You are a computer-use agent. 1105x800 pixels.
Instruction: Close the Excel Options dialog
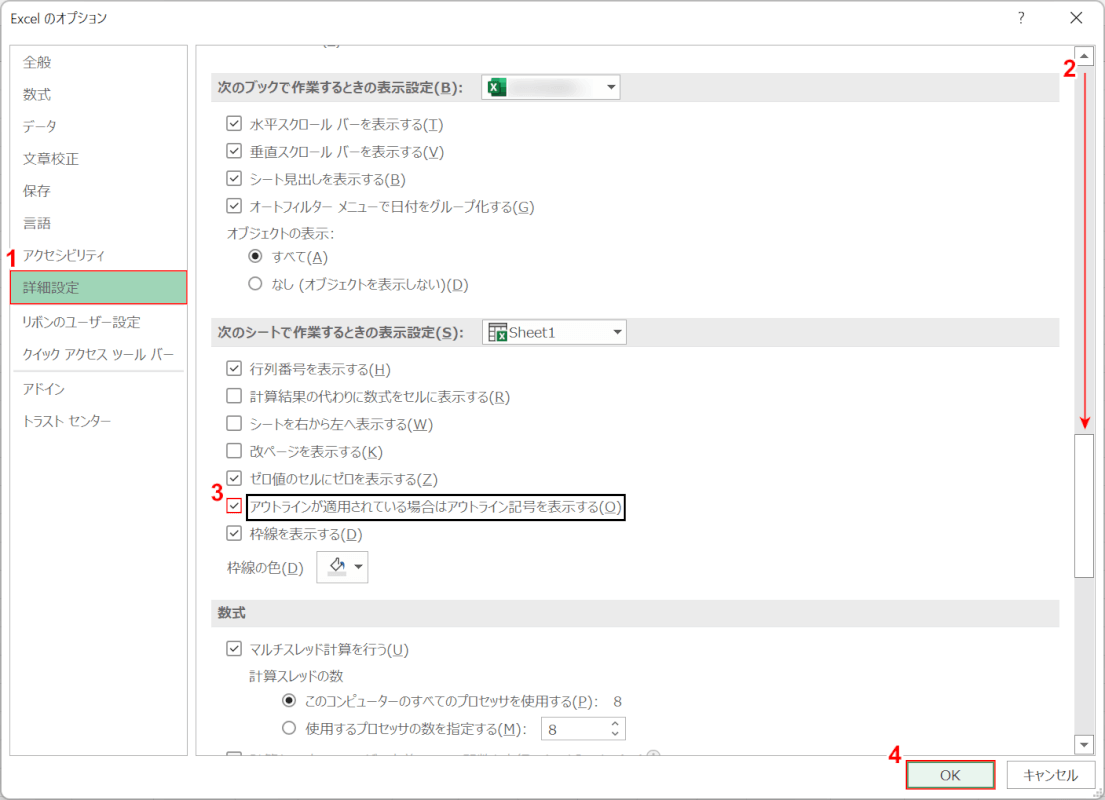point(1076,18)
